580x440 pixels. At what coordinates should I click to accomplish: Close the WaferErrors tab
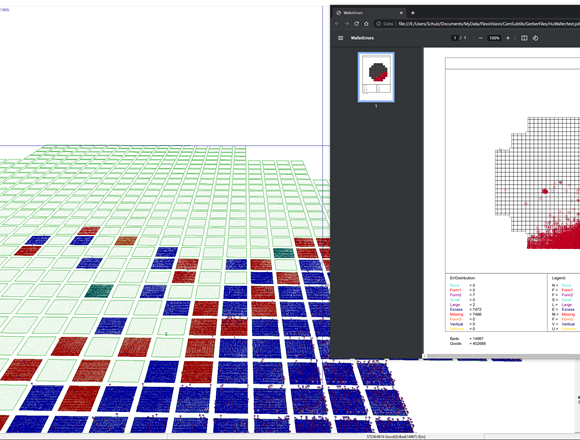[401, 13]
